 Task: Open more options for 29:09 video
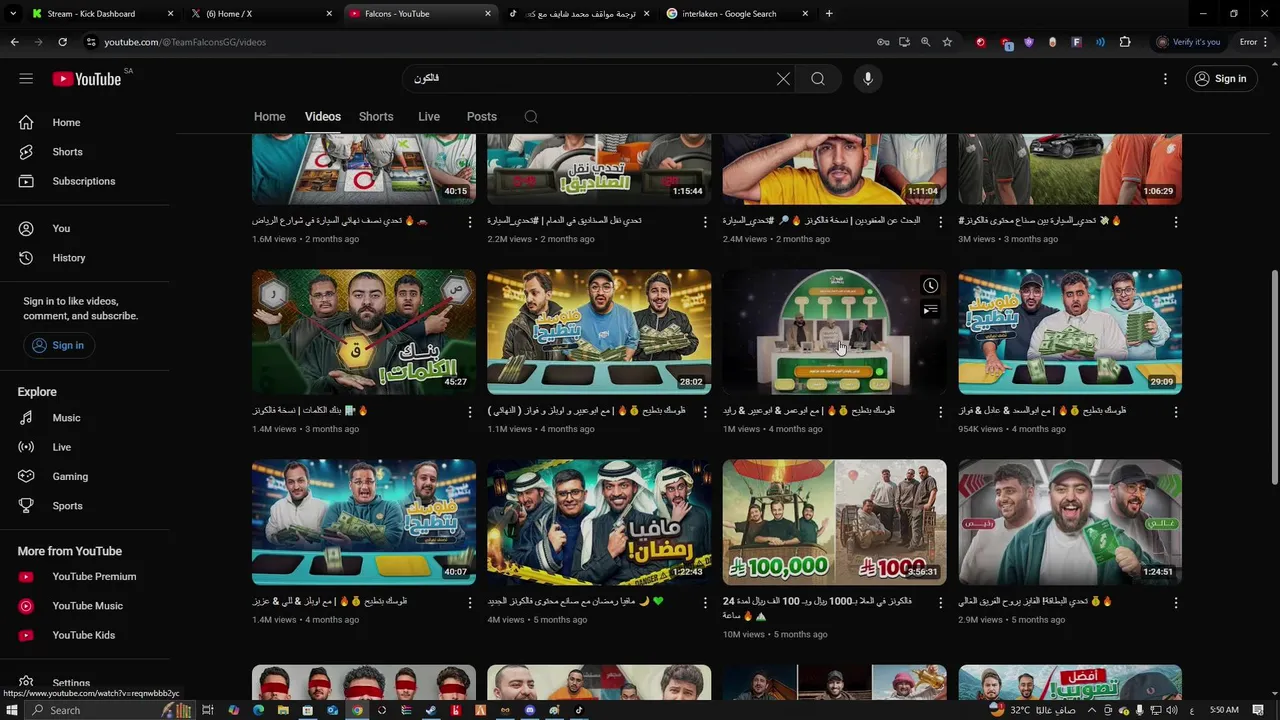1176,412
